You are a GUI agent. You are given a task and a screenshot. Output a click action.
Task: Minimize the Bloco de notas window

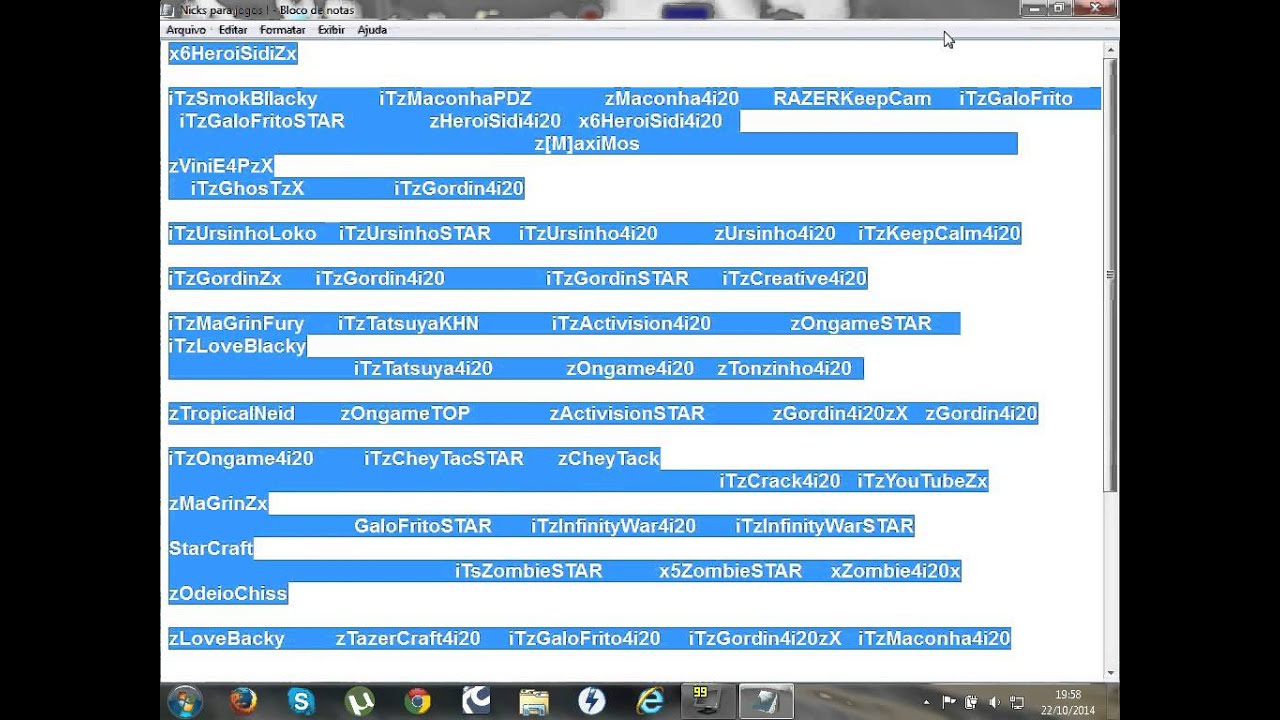1033,8
